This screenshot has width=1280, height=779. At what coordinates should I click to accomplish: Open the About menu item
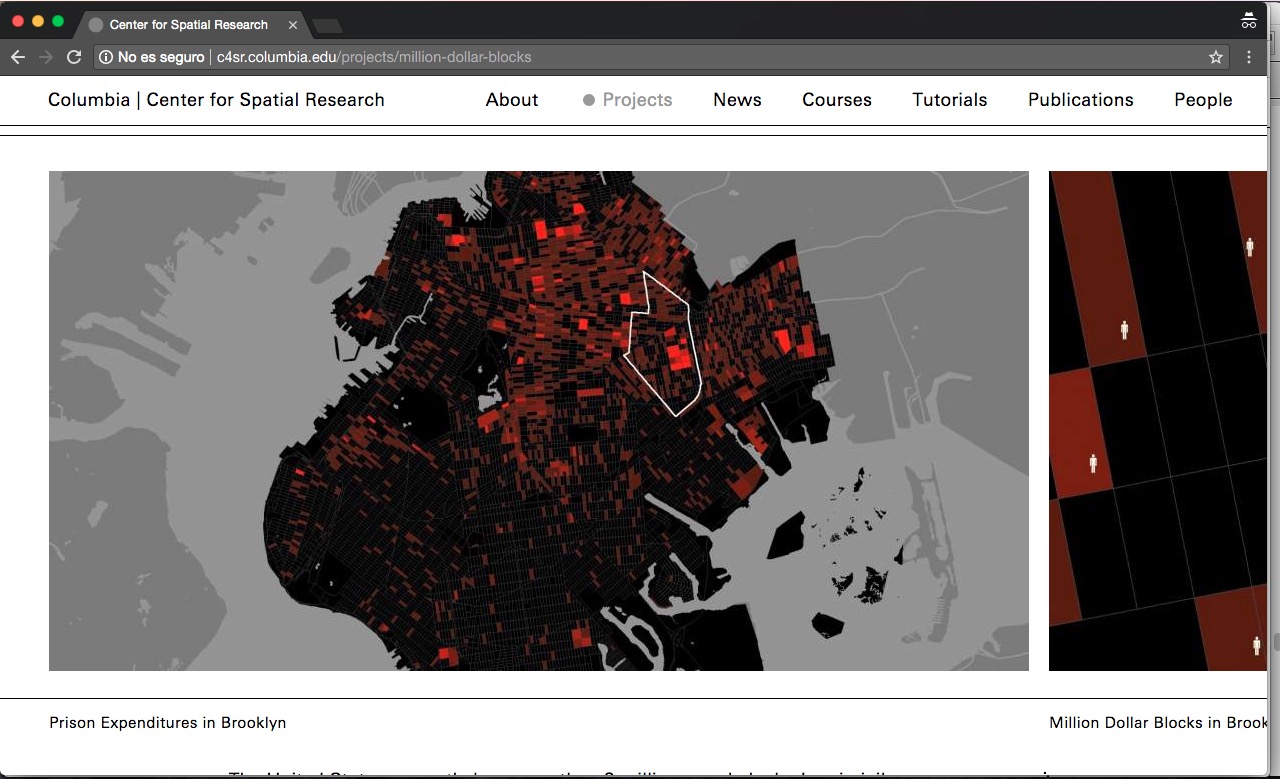512,100
